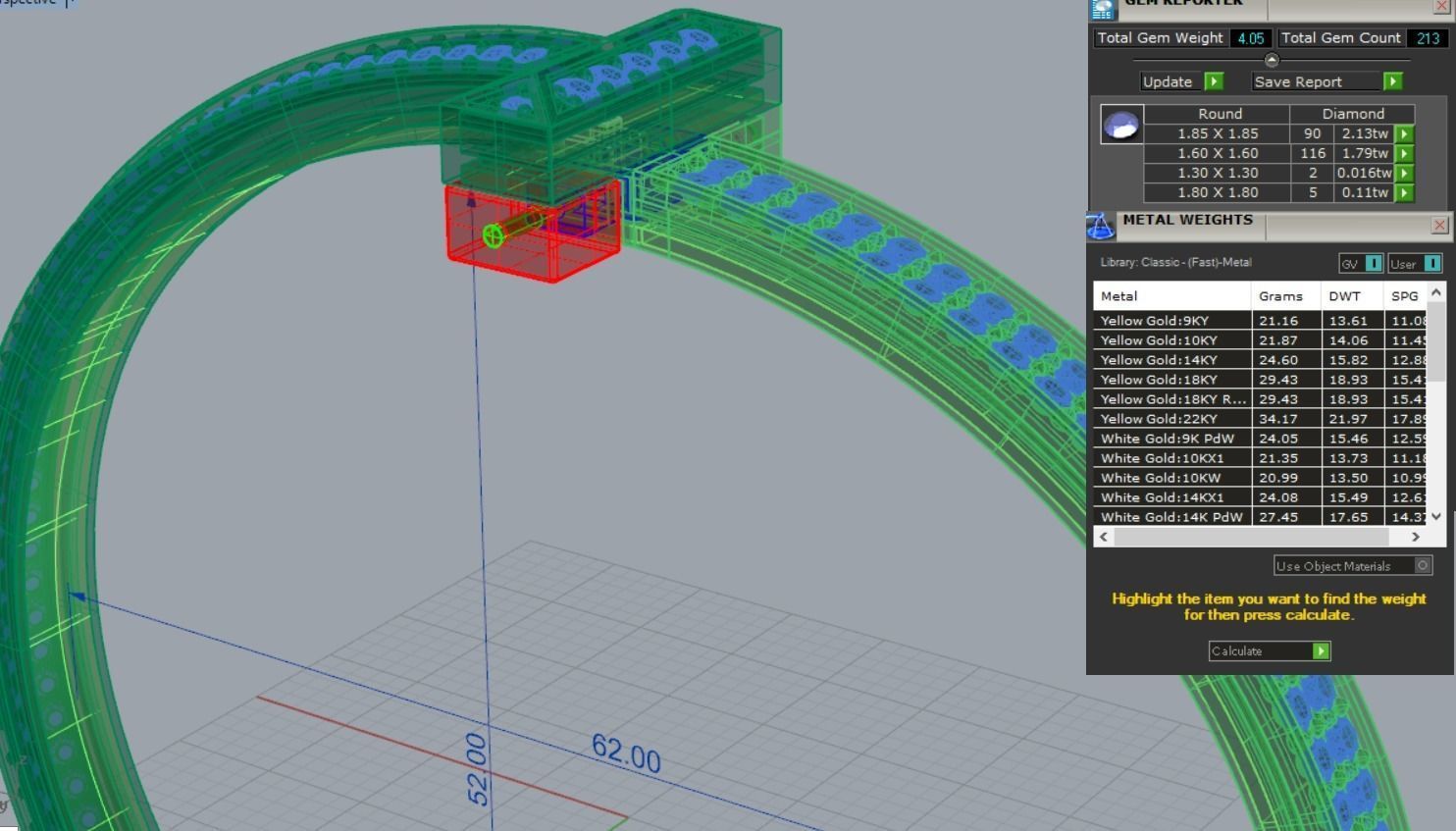The height and width of the screenshot is (831, 1456).
Task: Click the 1.60 X 1.60 size cell
Action: click(x=1218, y=154)
